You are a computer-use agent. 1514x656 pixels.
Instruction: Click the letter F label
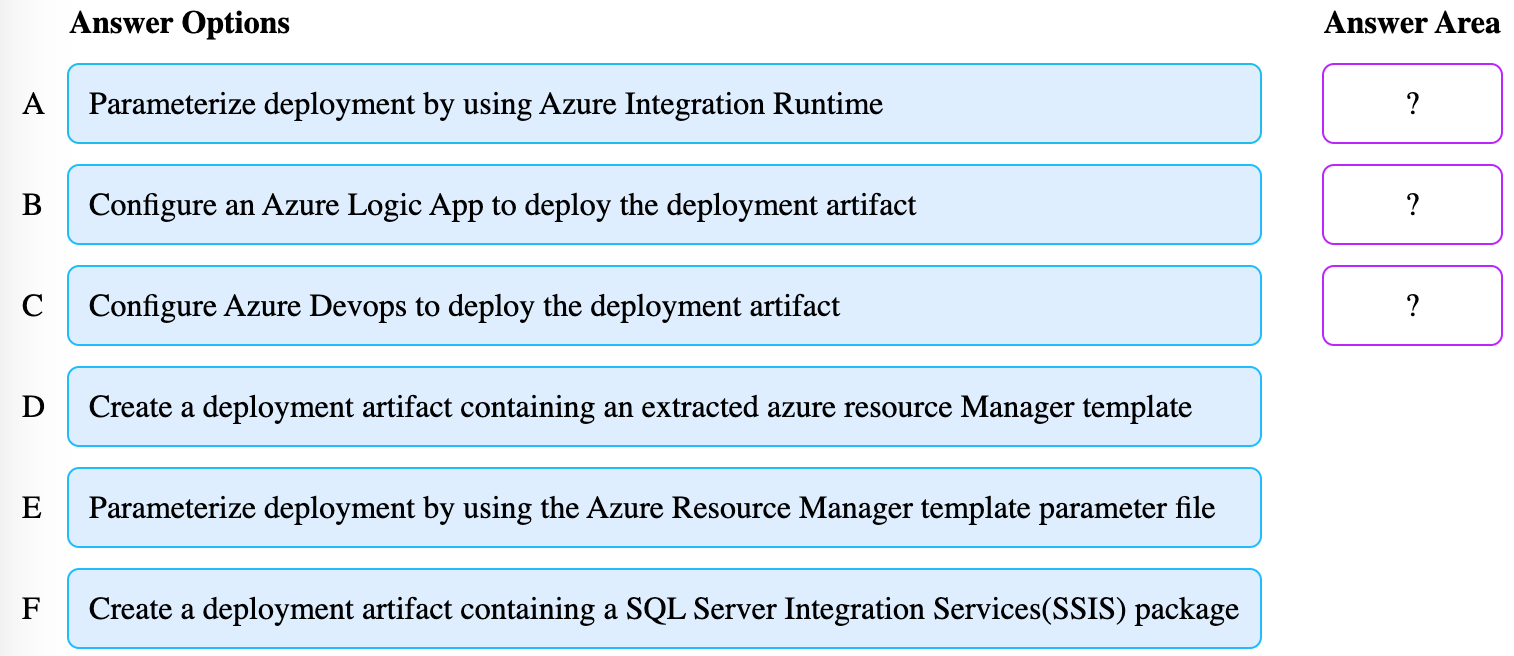click(x=33, y=609)
